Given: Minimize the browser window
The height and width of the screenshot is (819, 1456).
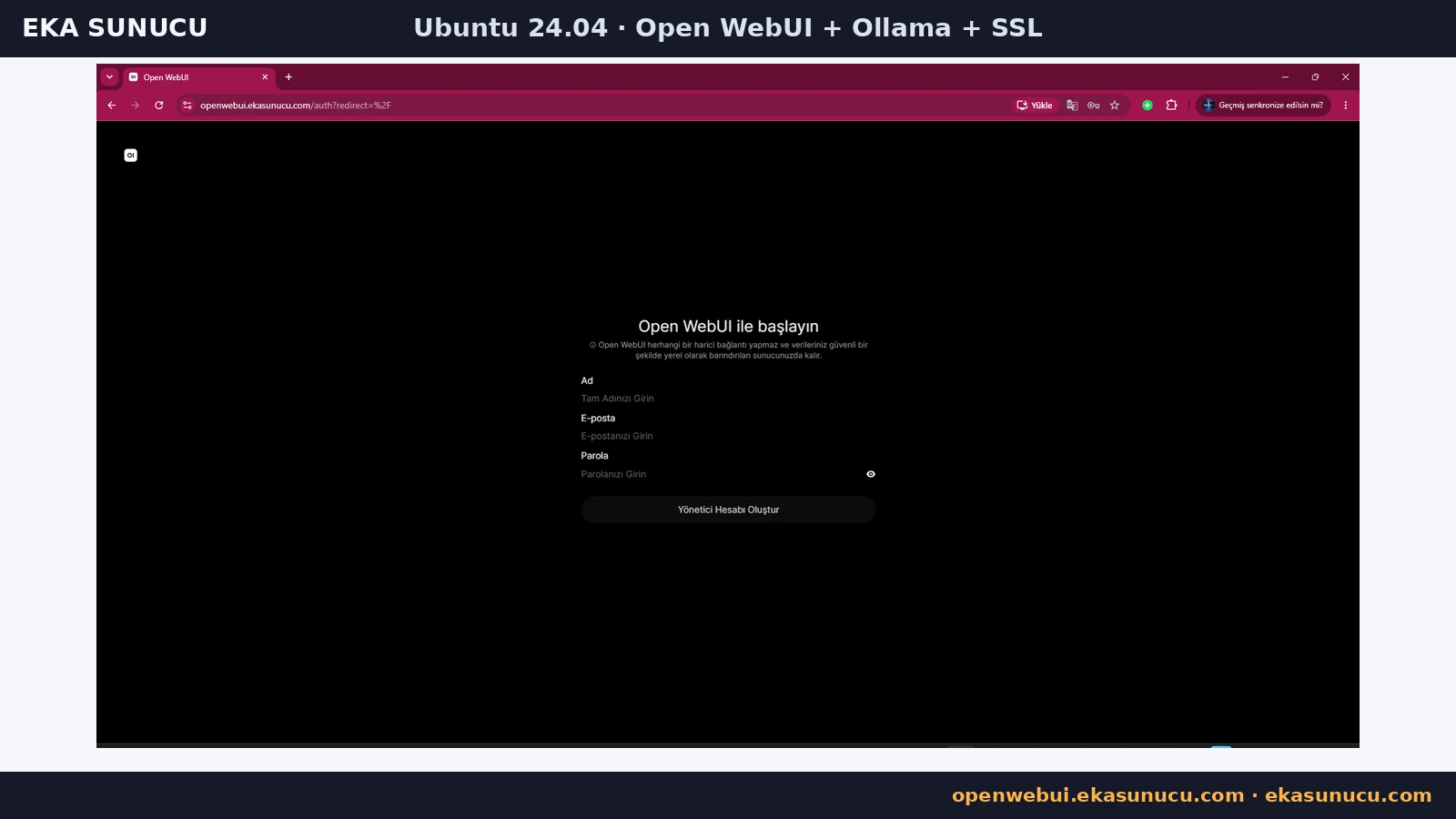Looking at the screenshot, I should click(1285, 77).
